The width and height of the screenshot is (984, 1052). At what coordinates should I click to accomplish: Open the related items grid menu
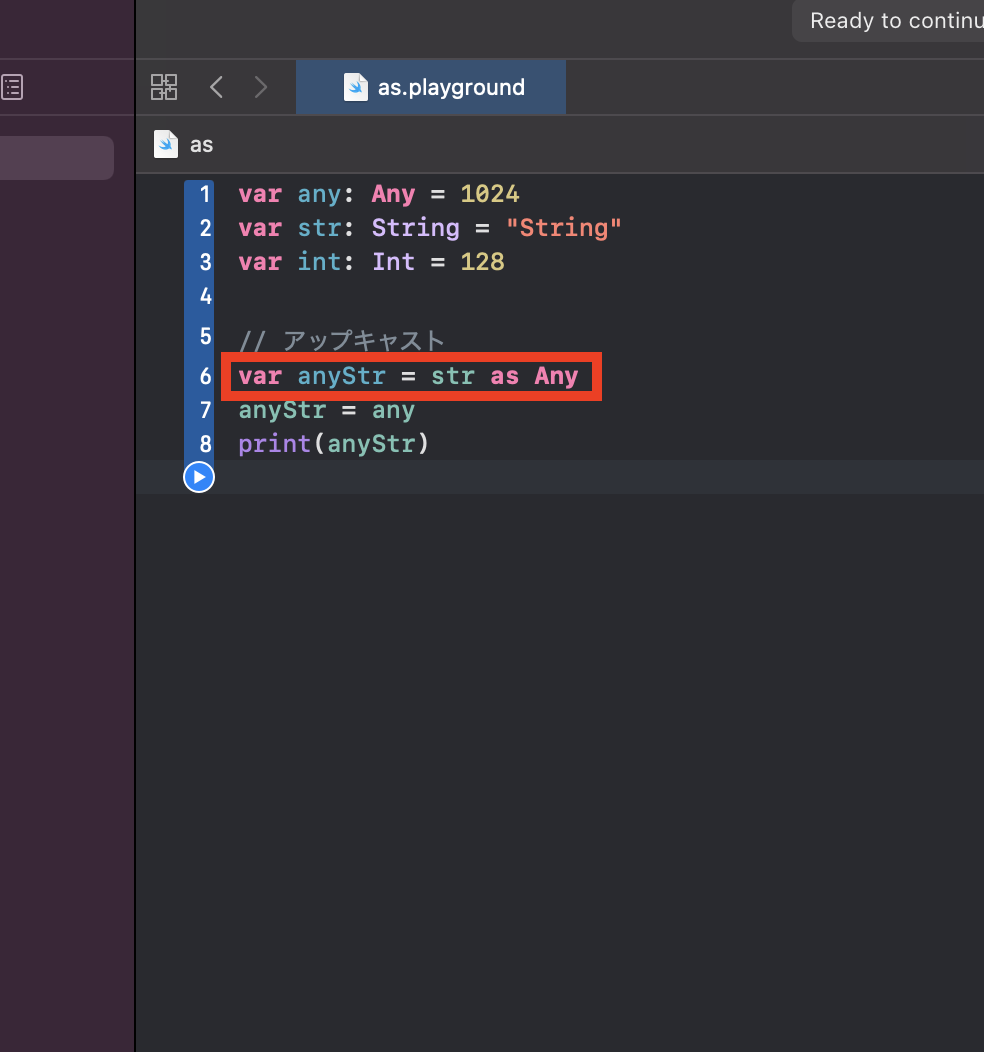(164, 87)
